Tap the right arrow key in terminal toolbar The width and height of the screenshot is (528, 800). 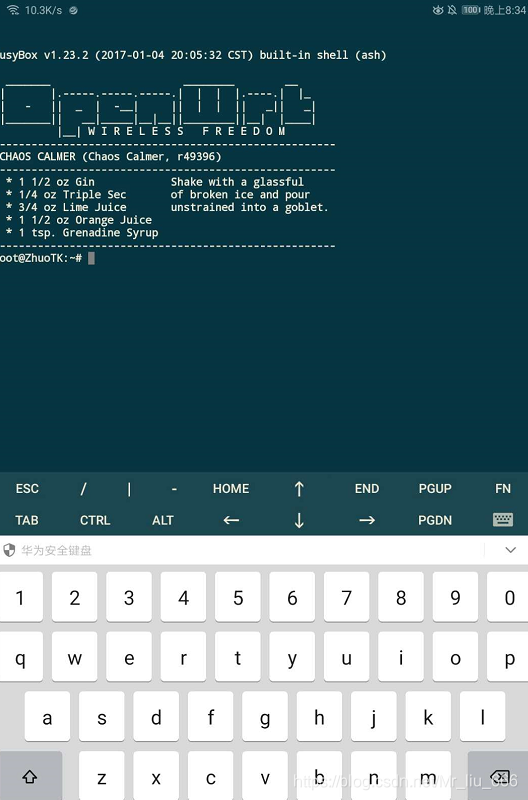pyautogui.click(x=367, y=520)
